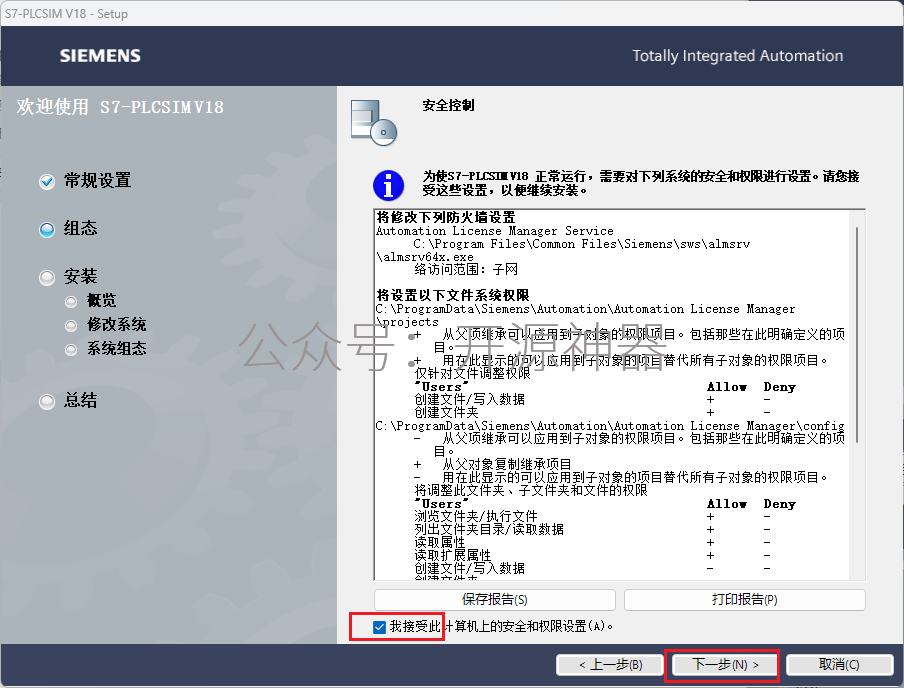The image size is (904, 688).
Task: Click the blue information icon
Action: (x=389, y=185)
